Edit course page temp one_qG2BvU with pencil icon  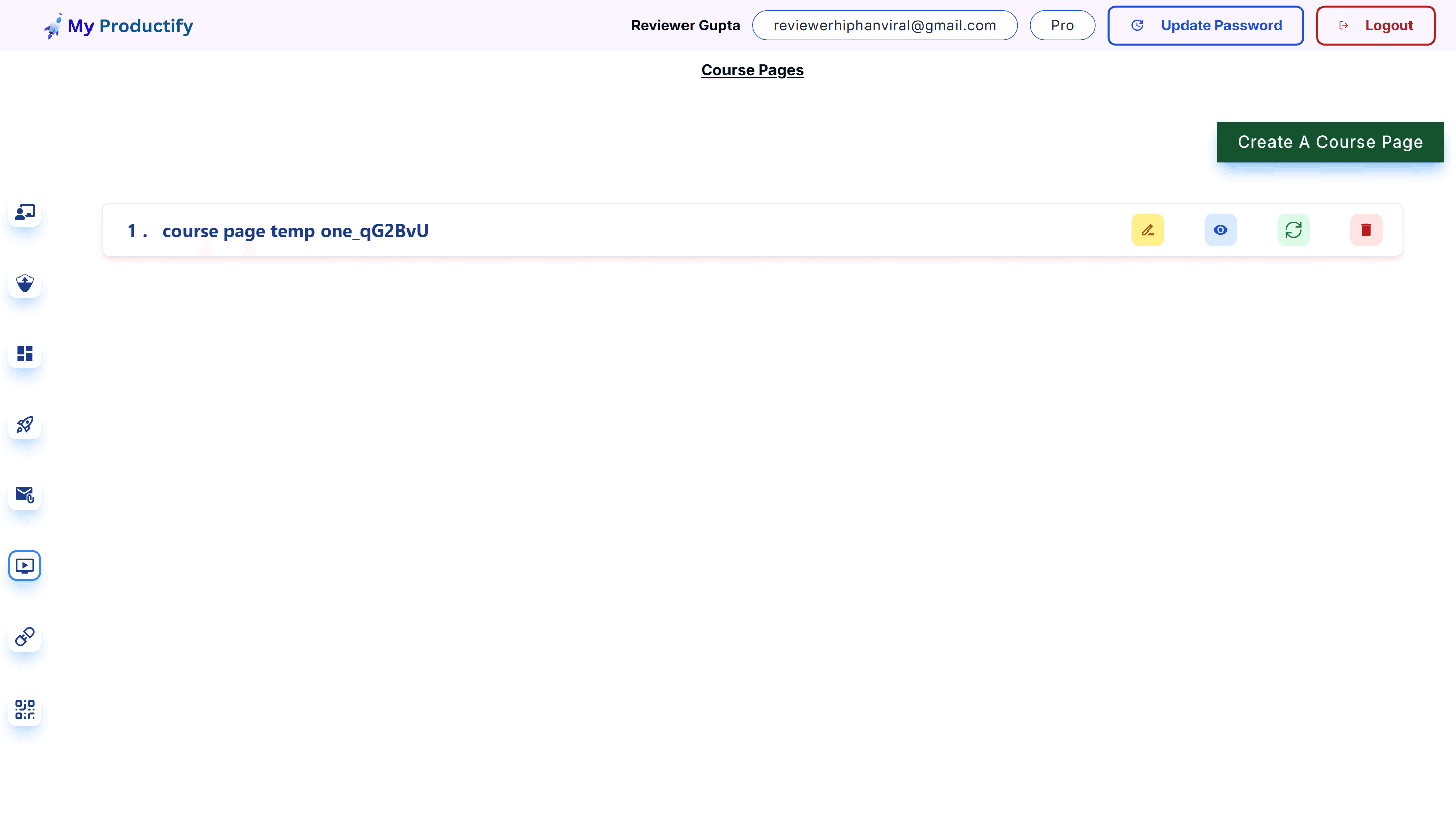pos(1148,230)
